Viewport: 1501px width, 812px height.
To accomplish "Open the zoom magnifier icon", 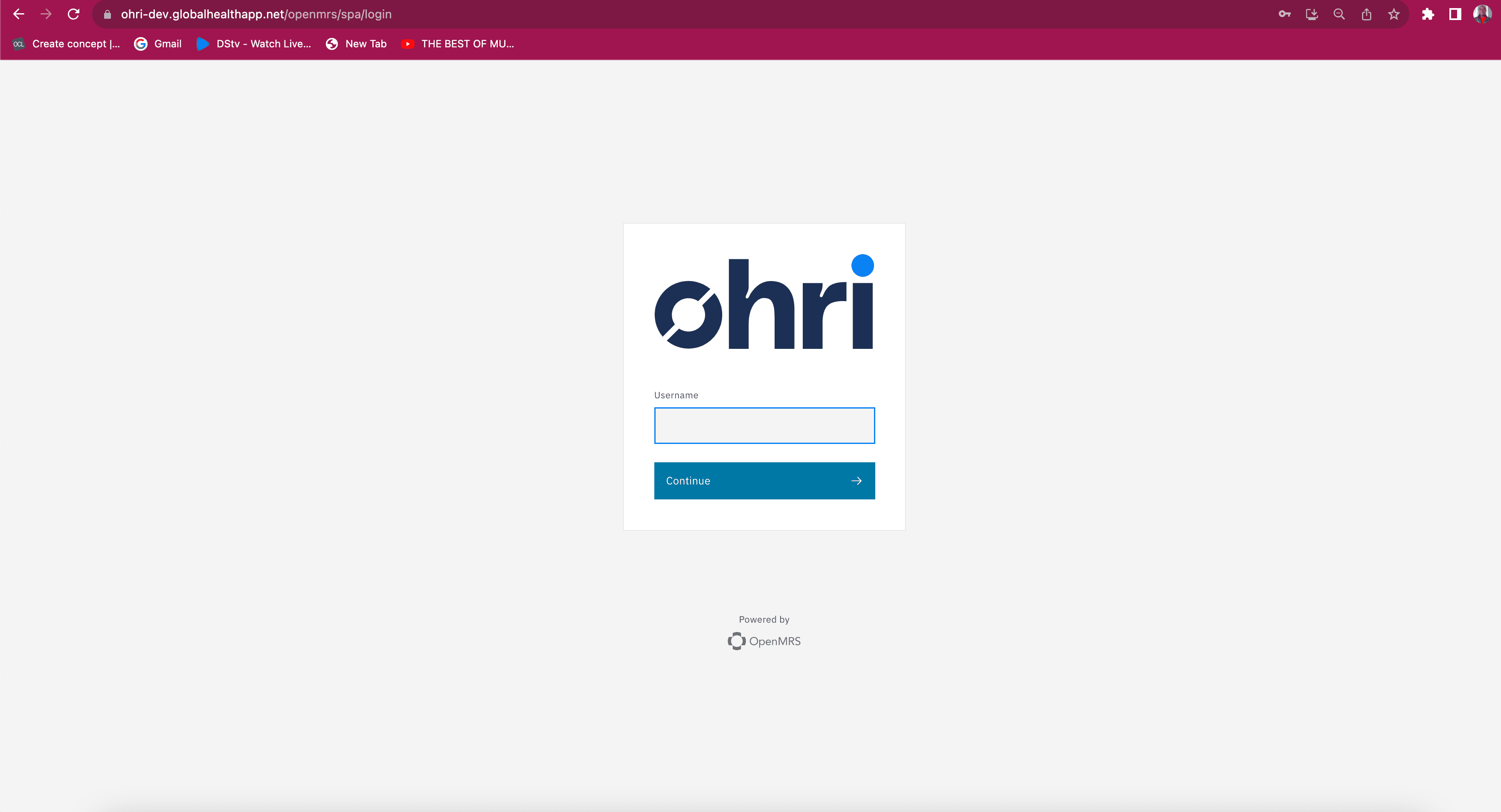I will click(x=1339, y=14).
